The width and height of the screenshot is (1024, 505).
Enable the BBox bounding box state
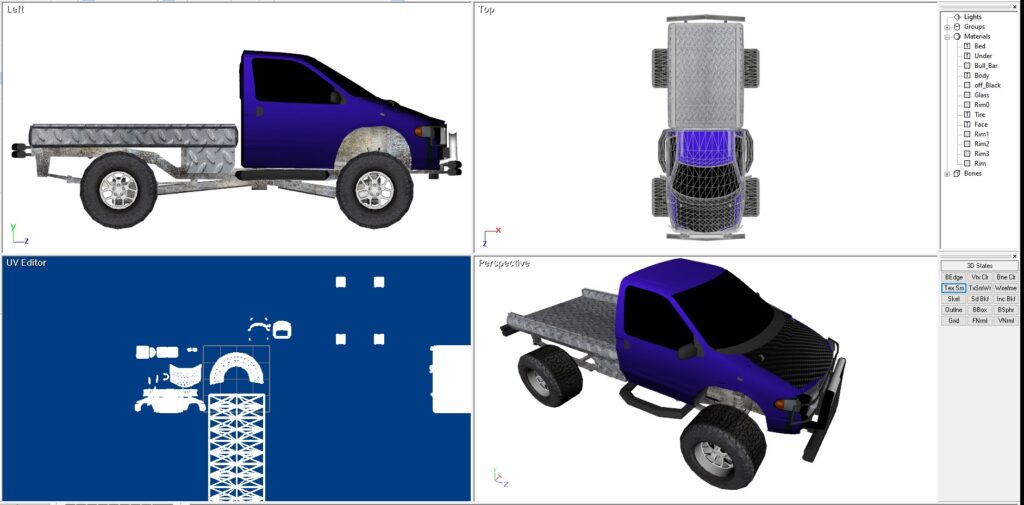coord(979,310)
